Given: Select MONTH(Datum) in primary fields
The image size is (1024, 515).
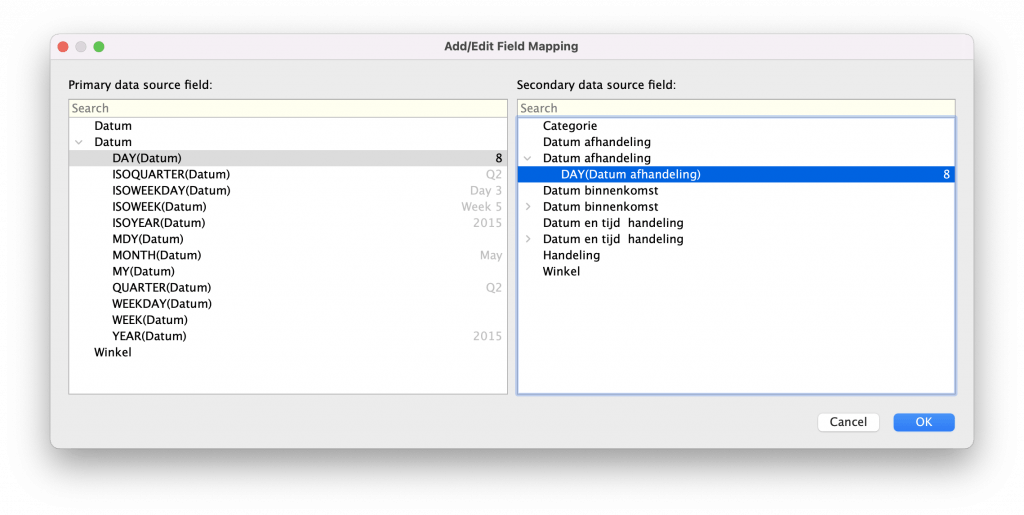Looking at the screenshot, I should tap(156, 255).
